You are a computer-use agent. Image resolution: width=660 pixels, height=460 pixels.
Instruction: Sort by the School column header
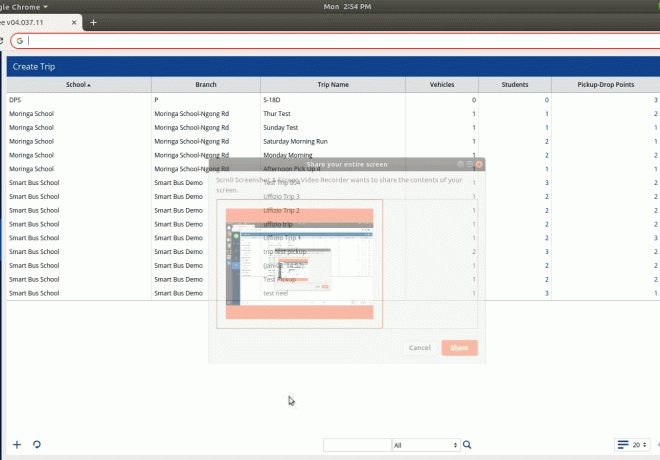[78, 85]
